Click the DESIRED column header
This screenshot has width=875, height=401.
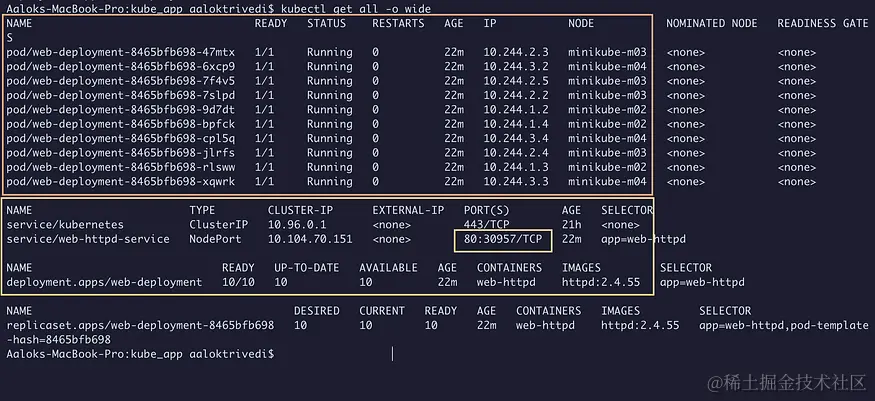(x=316, y=311)
